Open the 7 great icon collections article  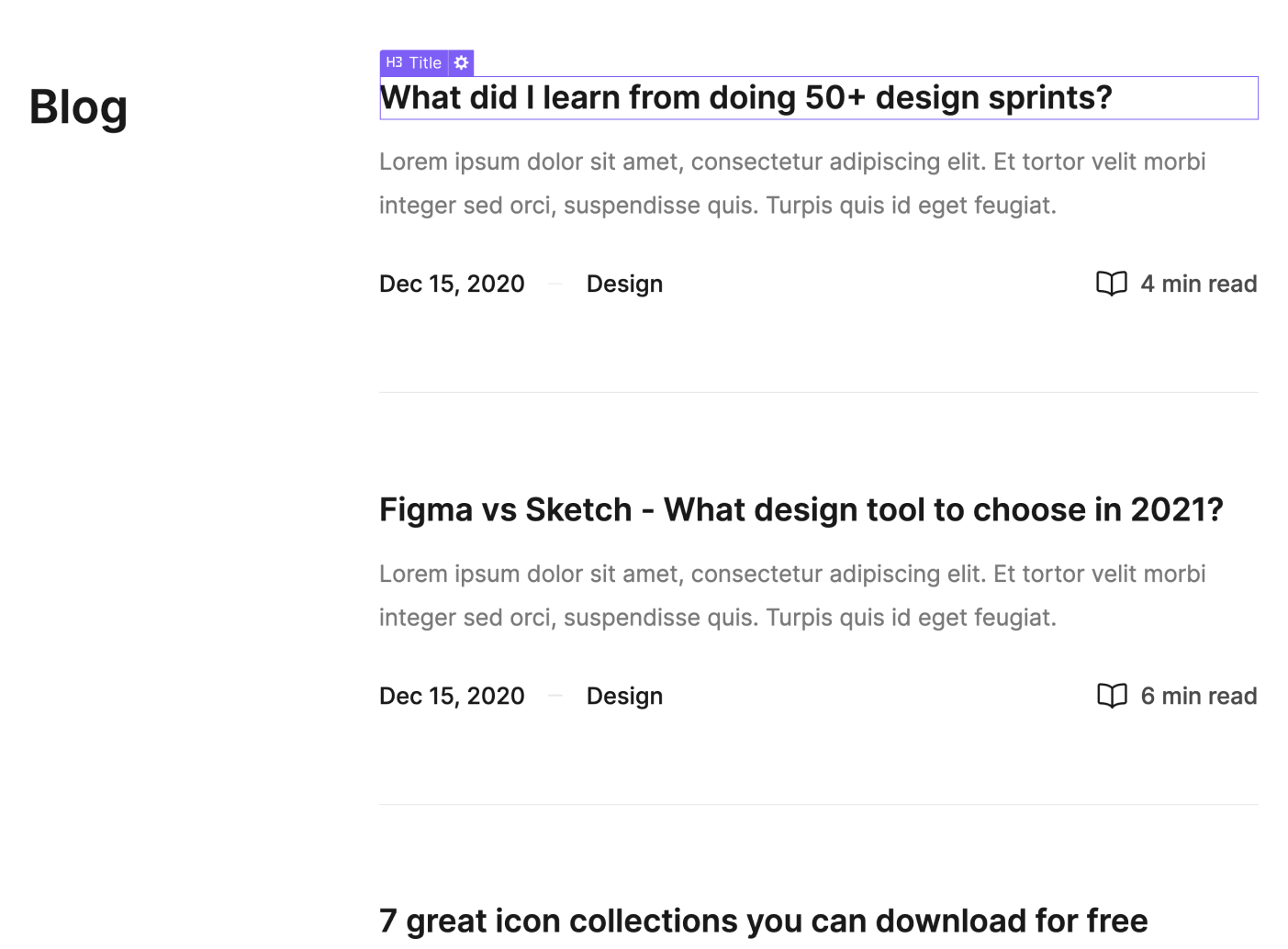click(763, 921)
